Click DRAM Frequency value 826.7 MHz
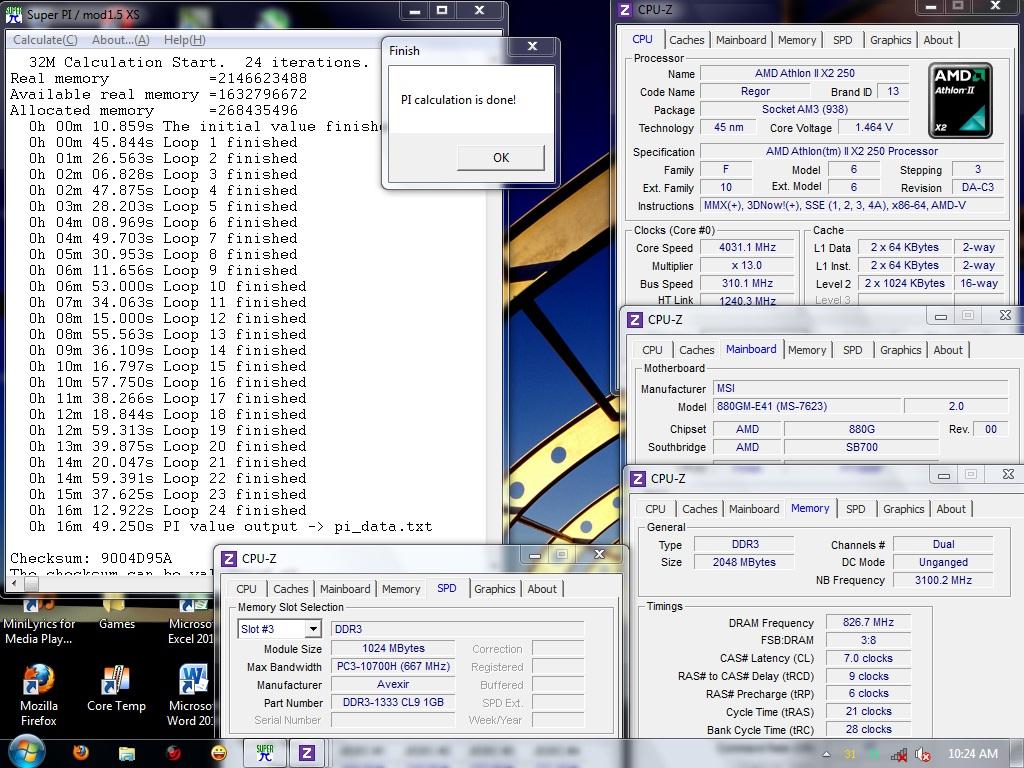1024x768 pixels. pos(868,622)
